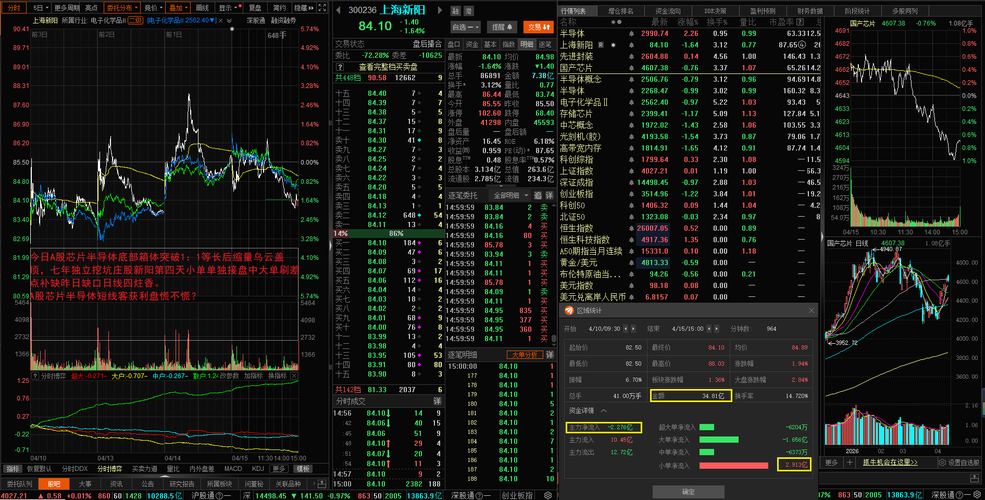Go to previous stock with left arrow beside 300236

[338, 11]
